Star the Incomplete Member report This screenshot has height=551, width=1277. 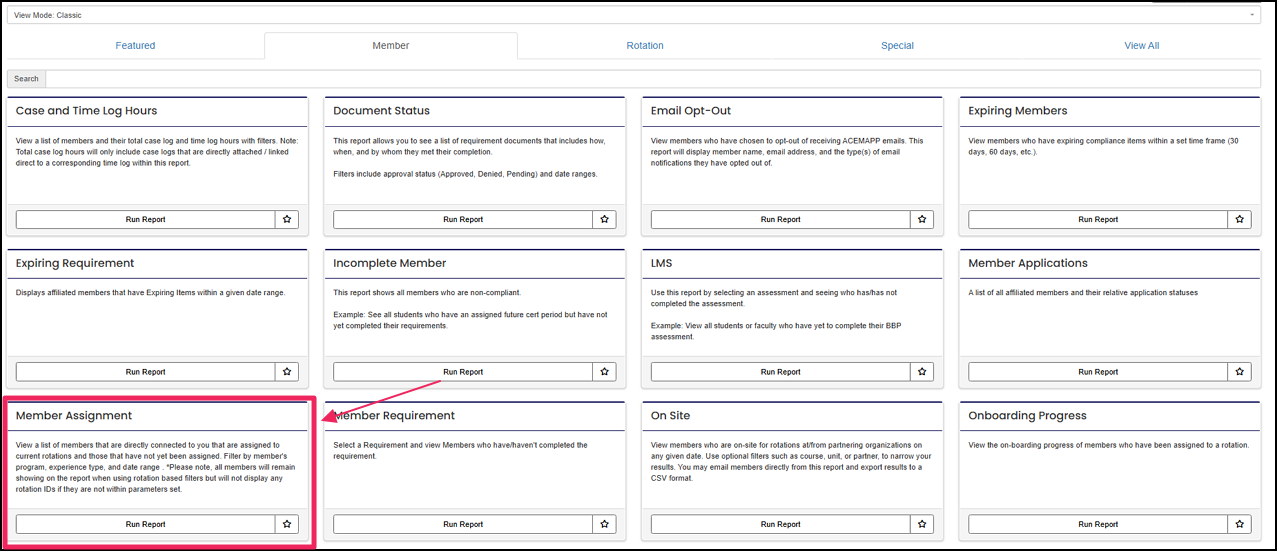[x=604, y=372]
